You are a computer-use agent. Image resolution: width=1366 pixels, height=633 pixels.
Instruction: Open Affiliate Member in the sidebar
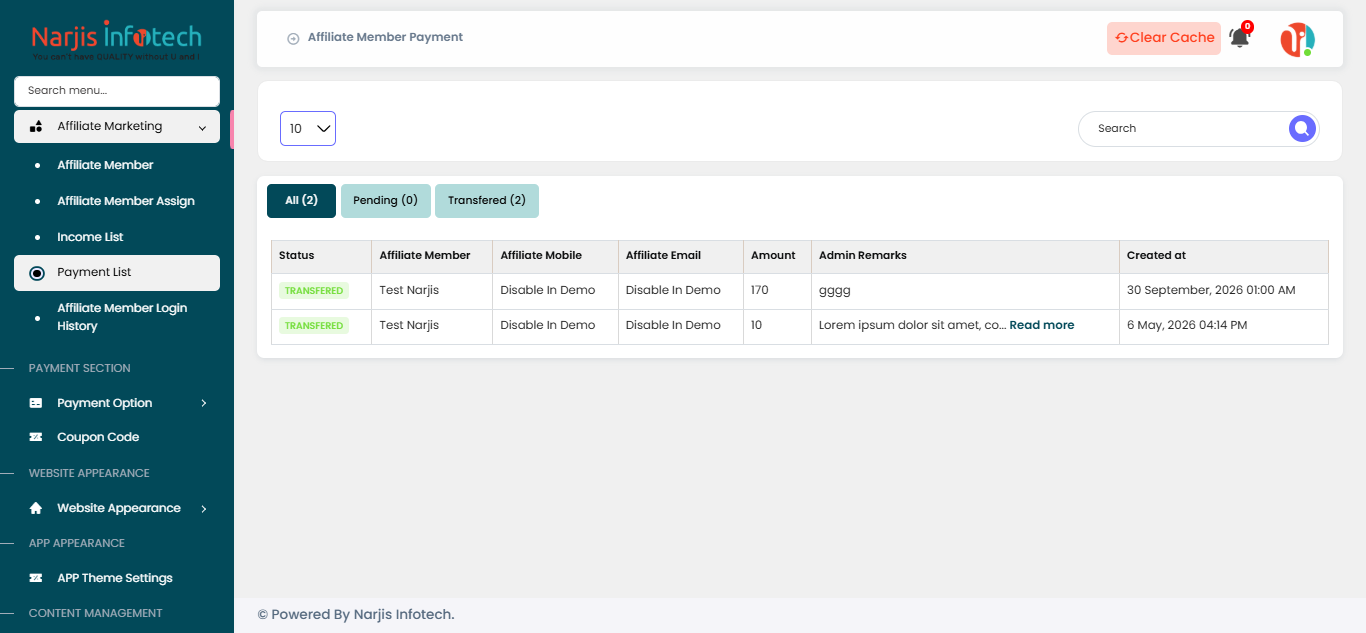pyautogui.click(x=105, y=165)
